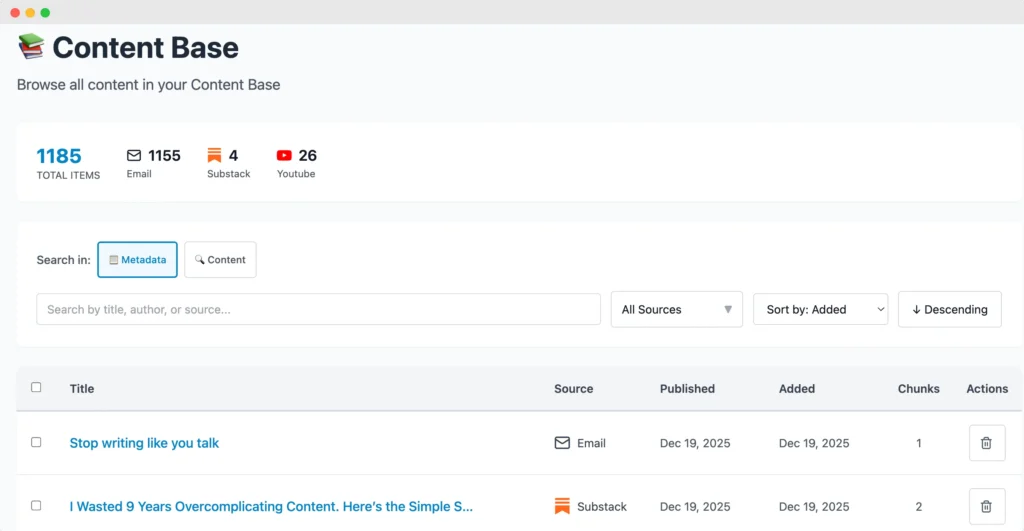Click the Published column header
The height and width of the screenshot is (531, 1024).
[687, 388]
